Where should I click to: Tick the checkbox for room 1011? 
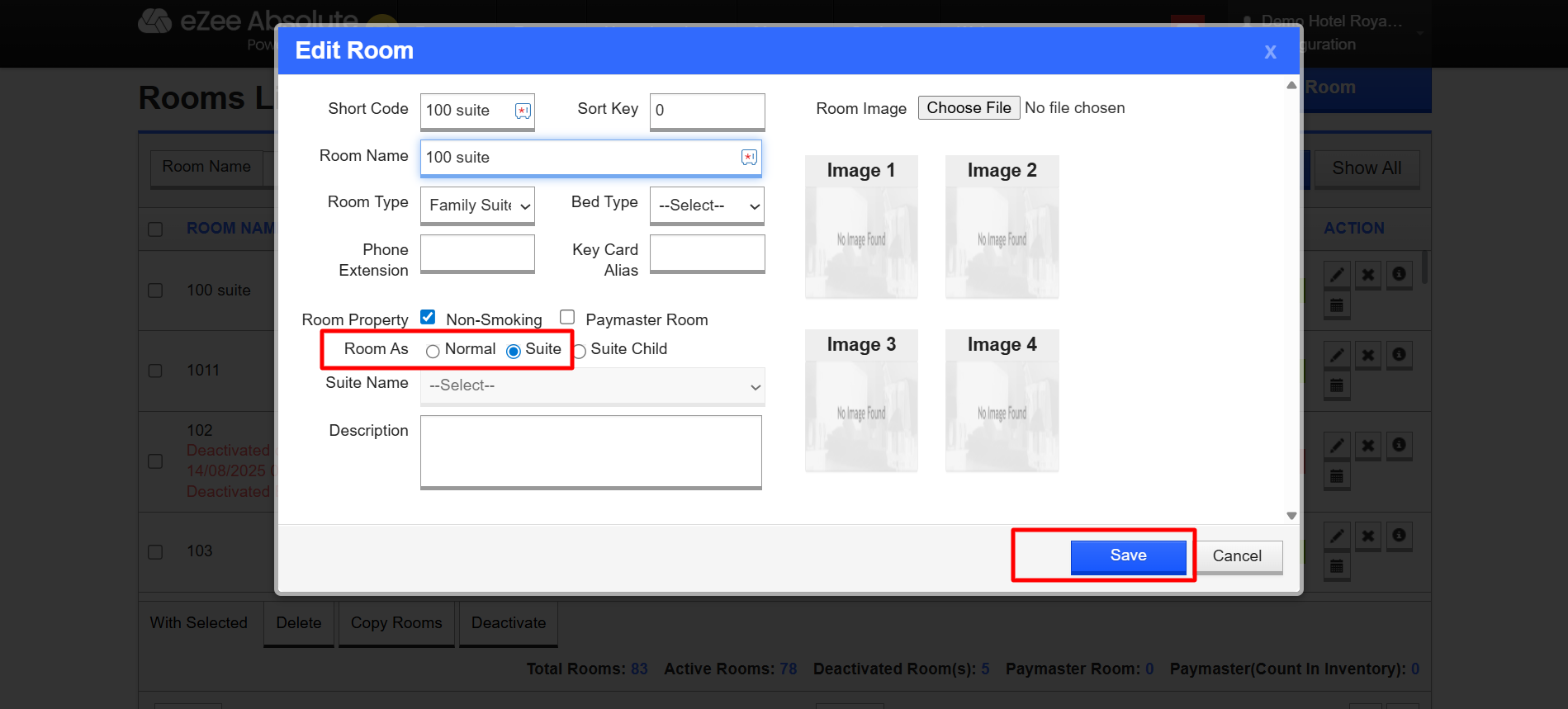point(155,371)
